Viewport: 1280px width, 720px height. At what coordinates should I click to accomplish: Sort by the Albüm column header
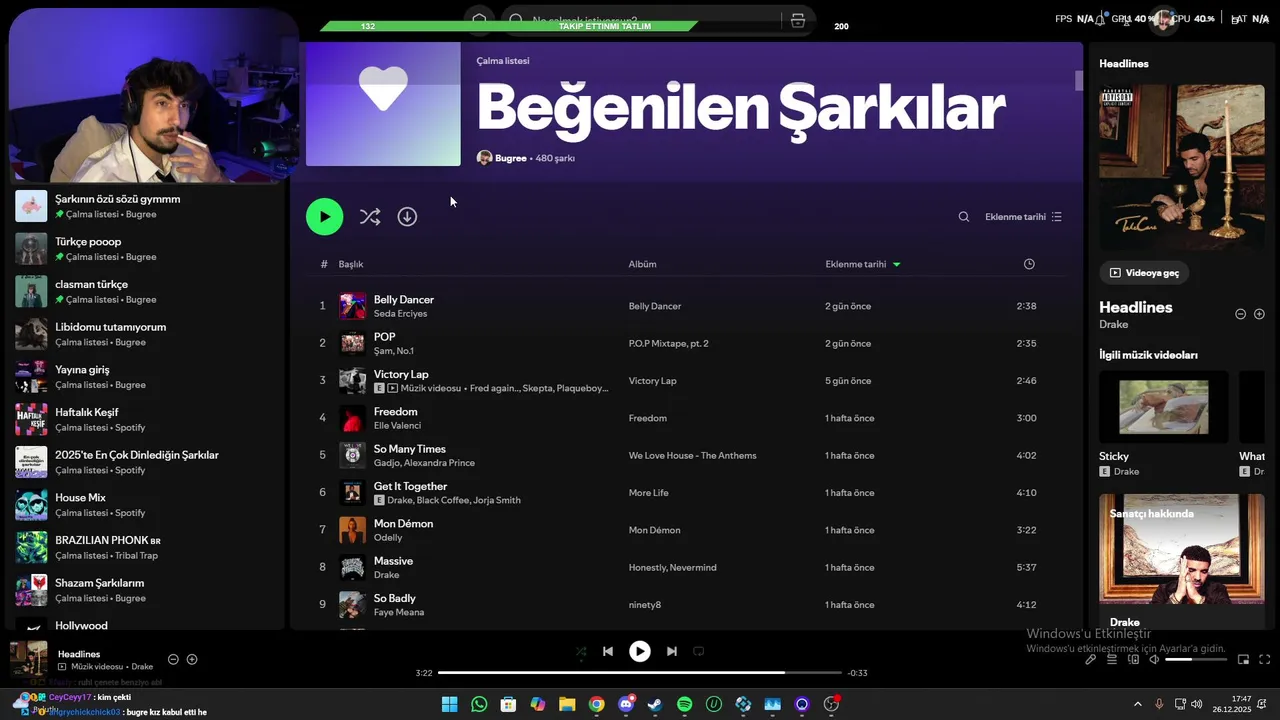[x=642, y=264]
